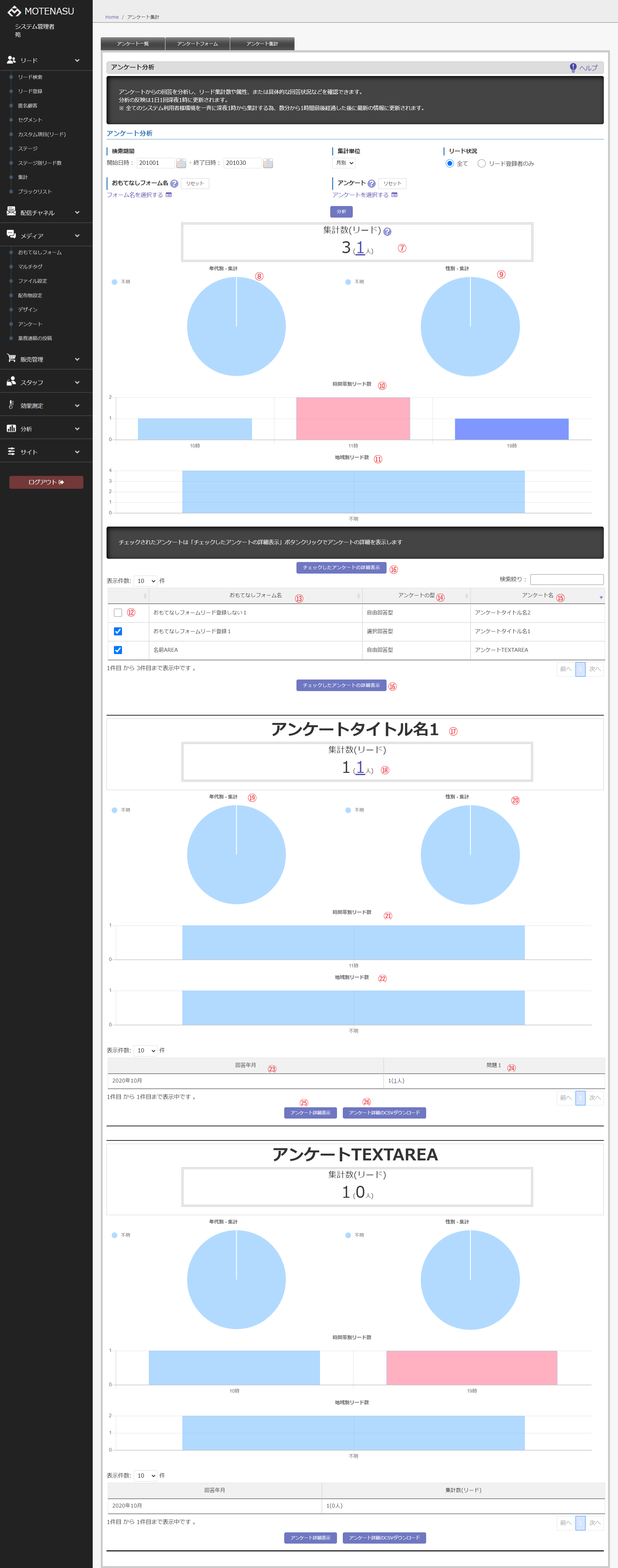Switch to アンケート集計 tab
The height and width of the screenshot is (1568, 618).
pos(262,44)
